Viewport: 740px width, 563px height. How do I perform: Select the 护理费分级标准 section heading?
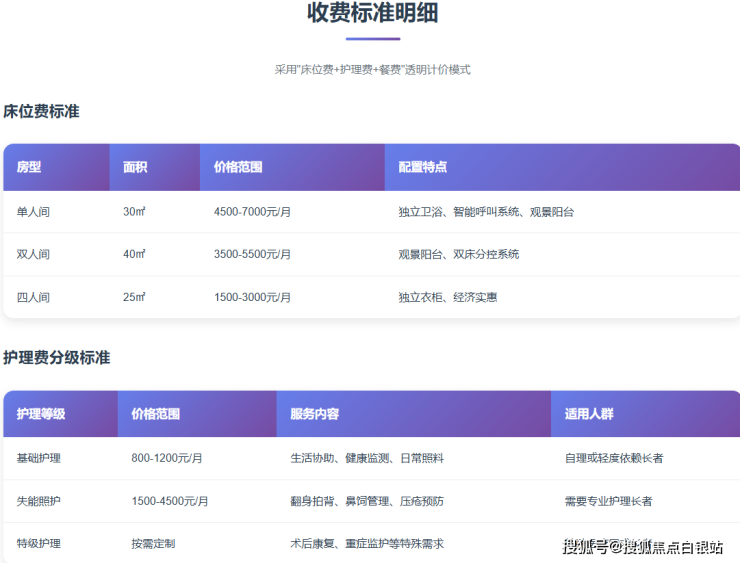(x=57, y=357)
